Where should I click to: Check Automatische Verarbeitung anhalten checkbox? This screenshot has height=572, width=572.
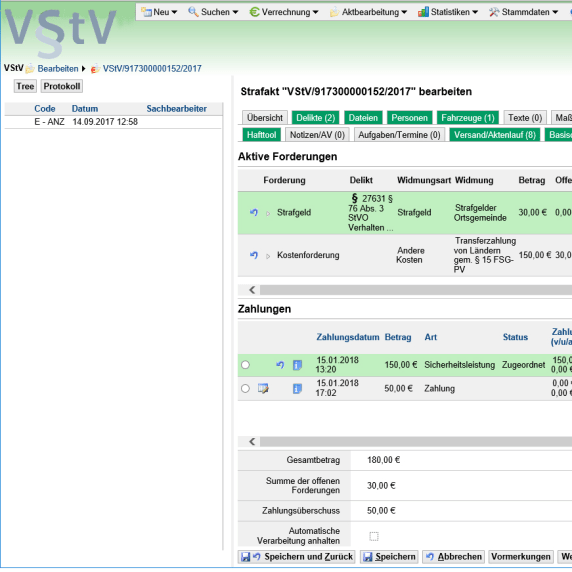[x=374, y=536]
